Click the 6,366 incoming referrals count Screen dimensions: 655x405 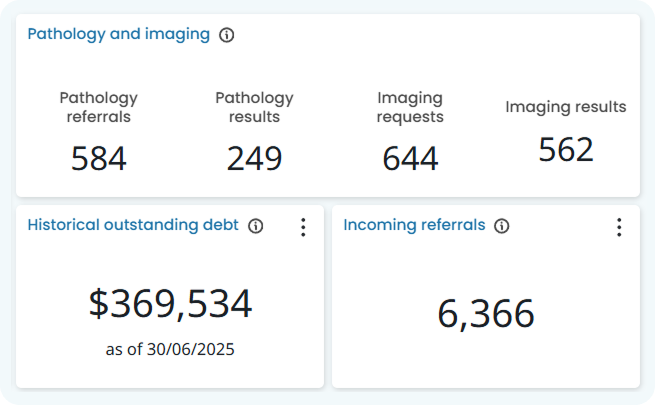coord(486,314)
